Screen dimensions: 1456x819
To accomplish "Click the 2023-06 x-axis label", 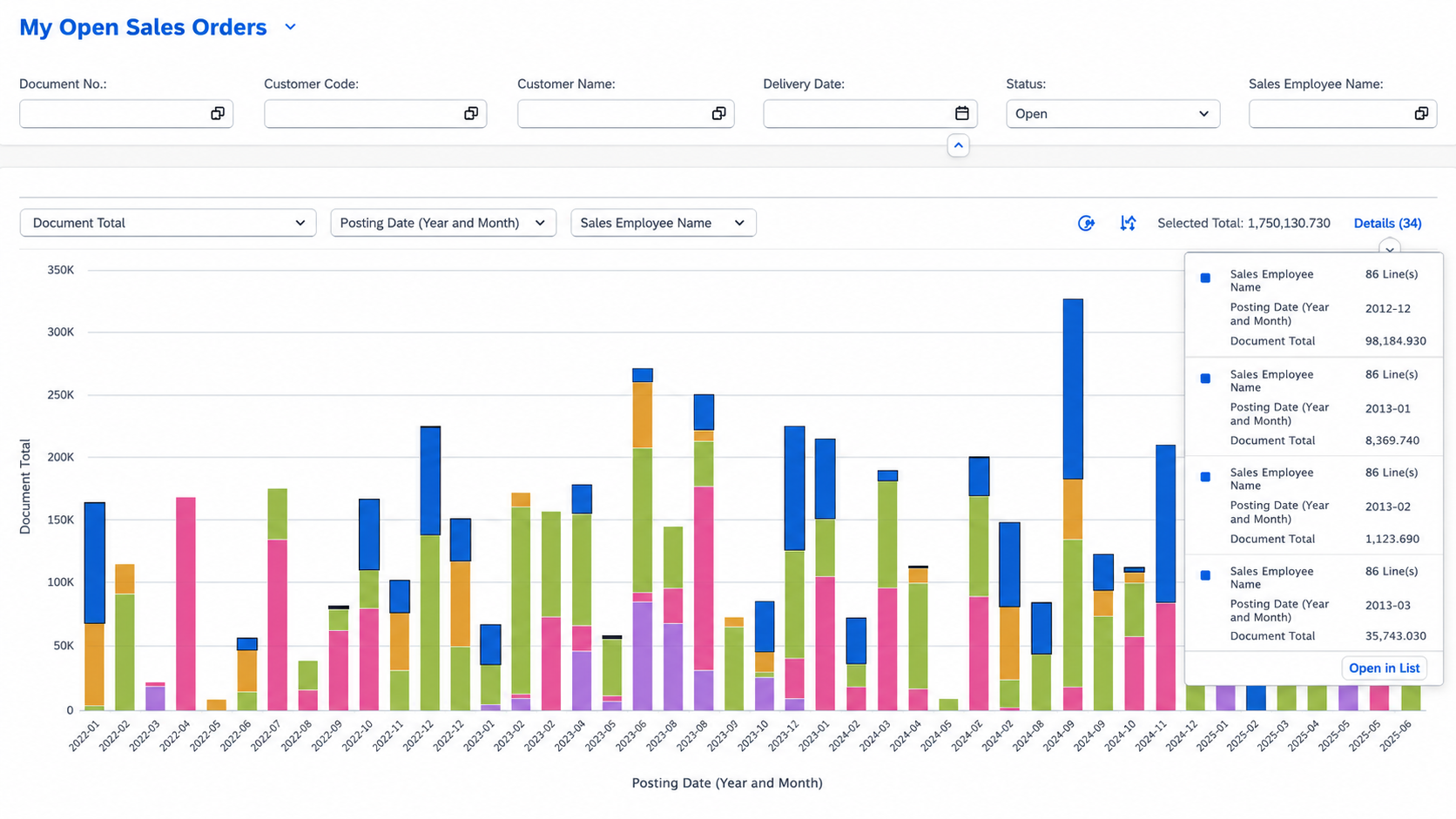I will pyautogui.click(x=633, y=735).
